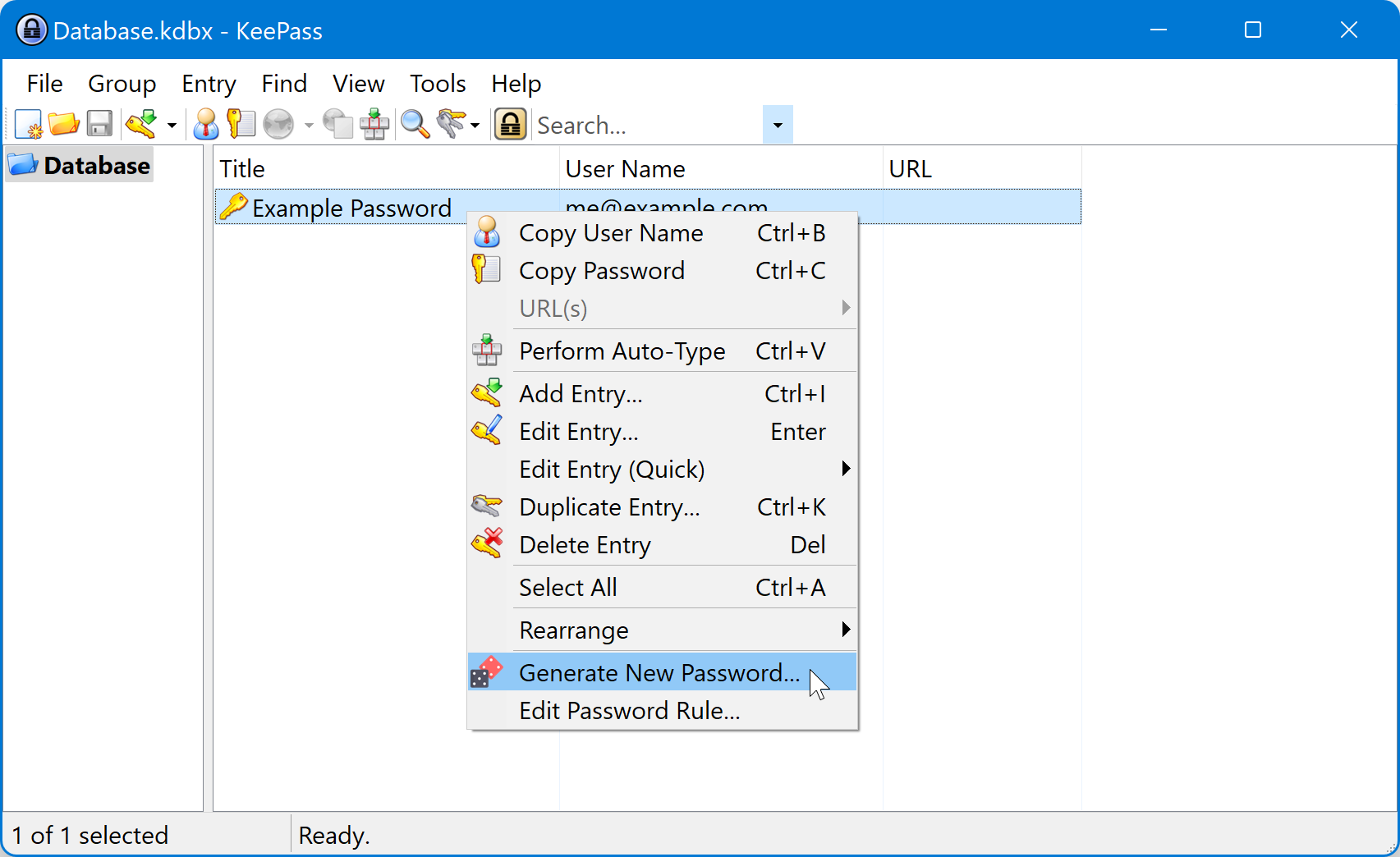Expand the Edit Entry (Quick) submenu
This screenshot has height=857, width=1400.
(x=663, y=470)
